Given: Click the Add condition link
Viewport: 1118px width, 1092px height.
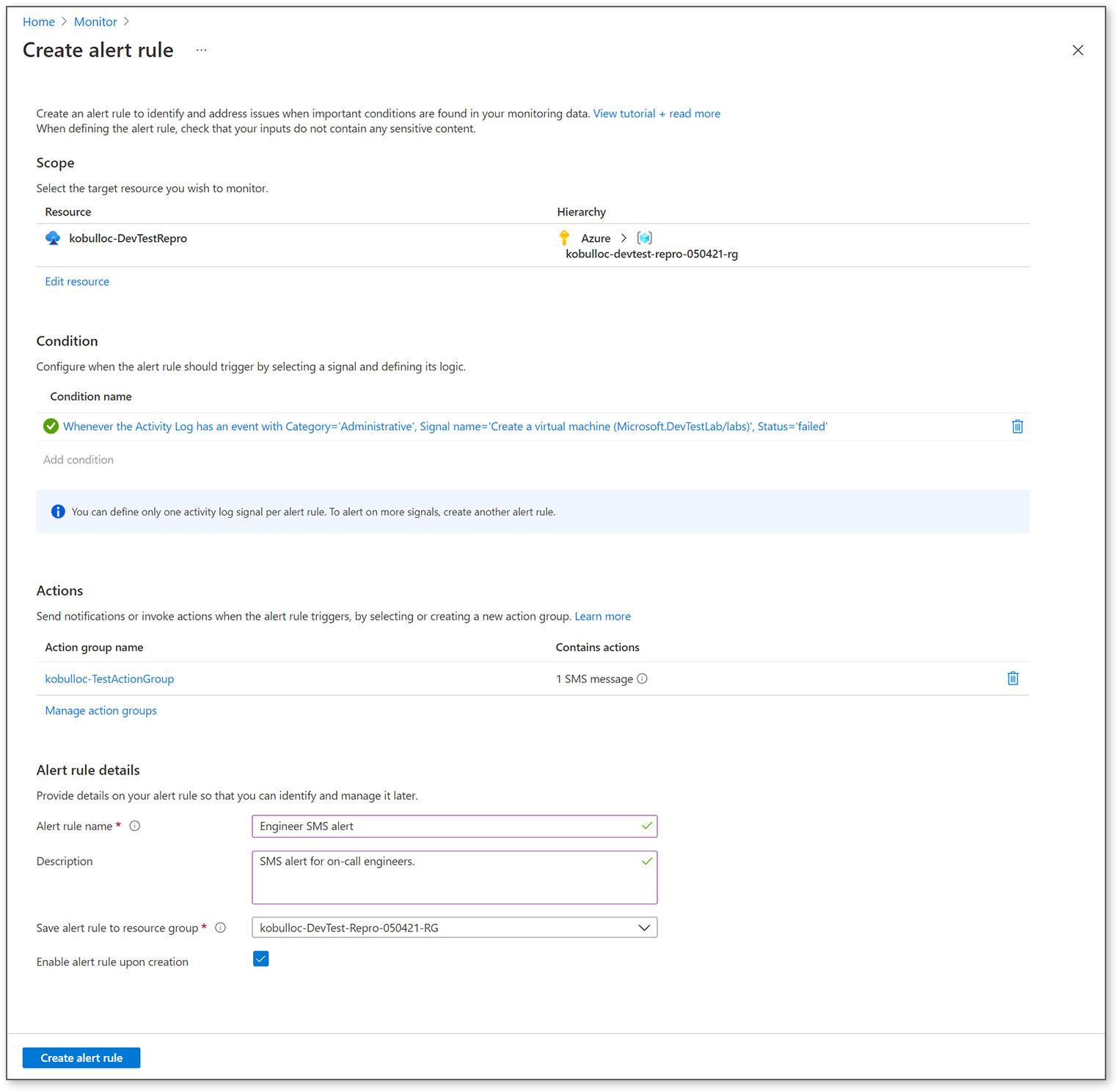Looking at the screenshot, I should point(78,460).
